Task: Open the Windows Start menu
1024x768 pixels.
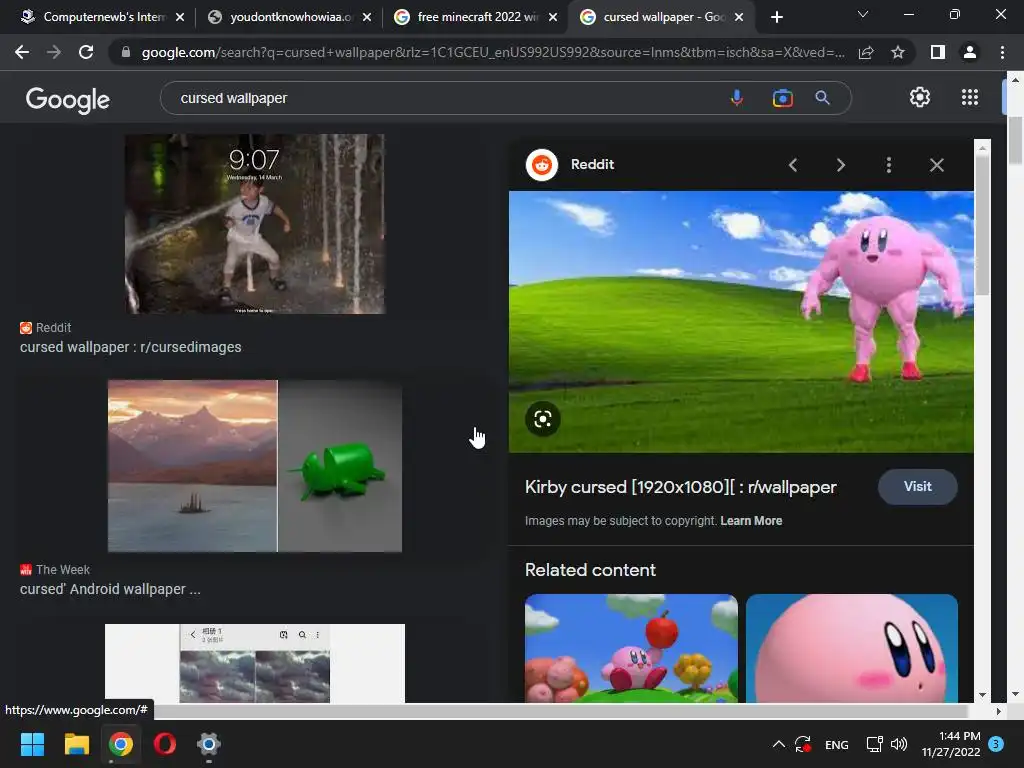Action: pos(32,744)
